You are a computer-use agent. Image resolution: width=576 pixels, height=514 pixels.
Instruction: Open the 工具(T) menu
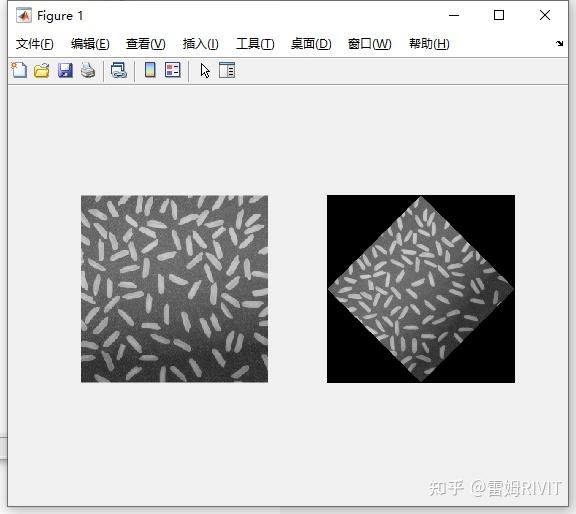(255, 44)
